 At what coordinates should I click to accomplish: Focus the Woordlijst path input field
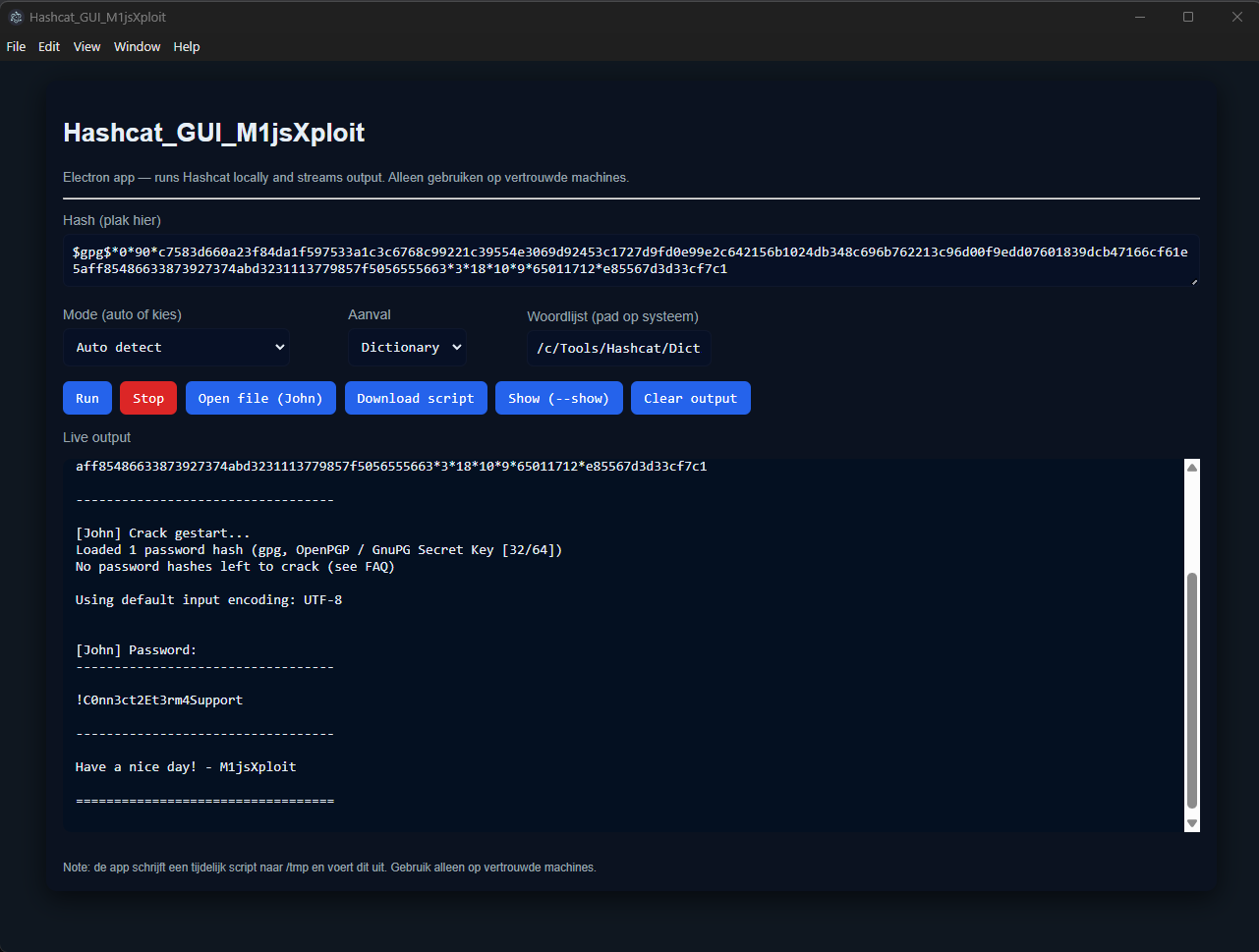619,348
